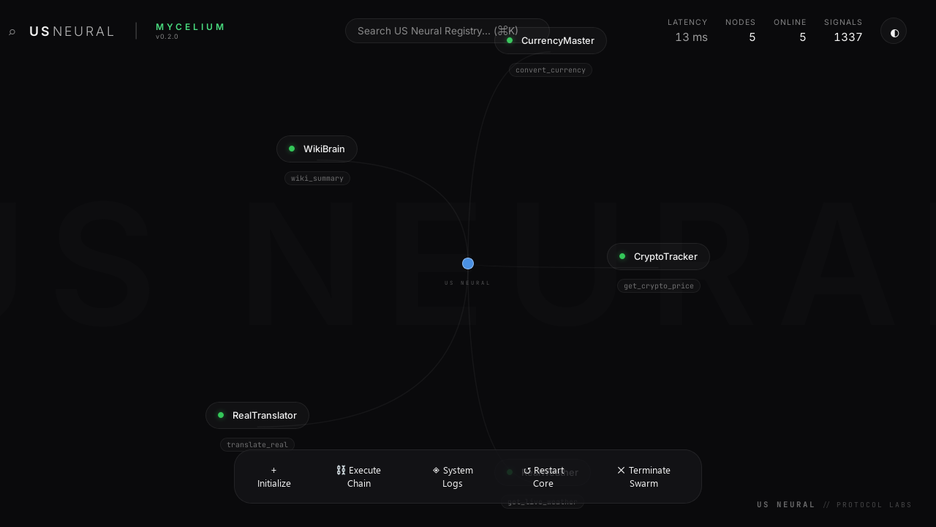Click the get_crypto_price tool tag
The width and height of the screenshot is (936, 527).
point(658,286)
